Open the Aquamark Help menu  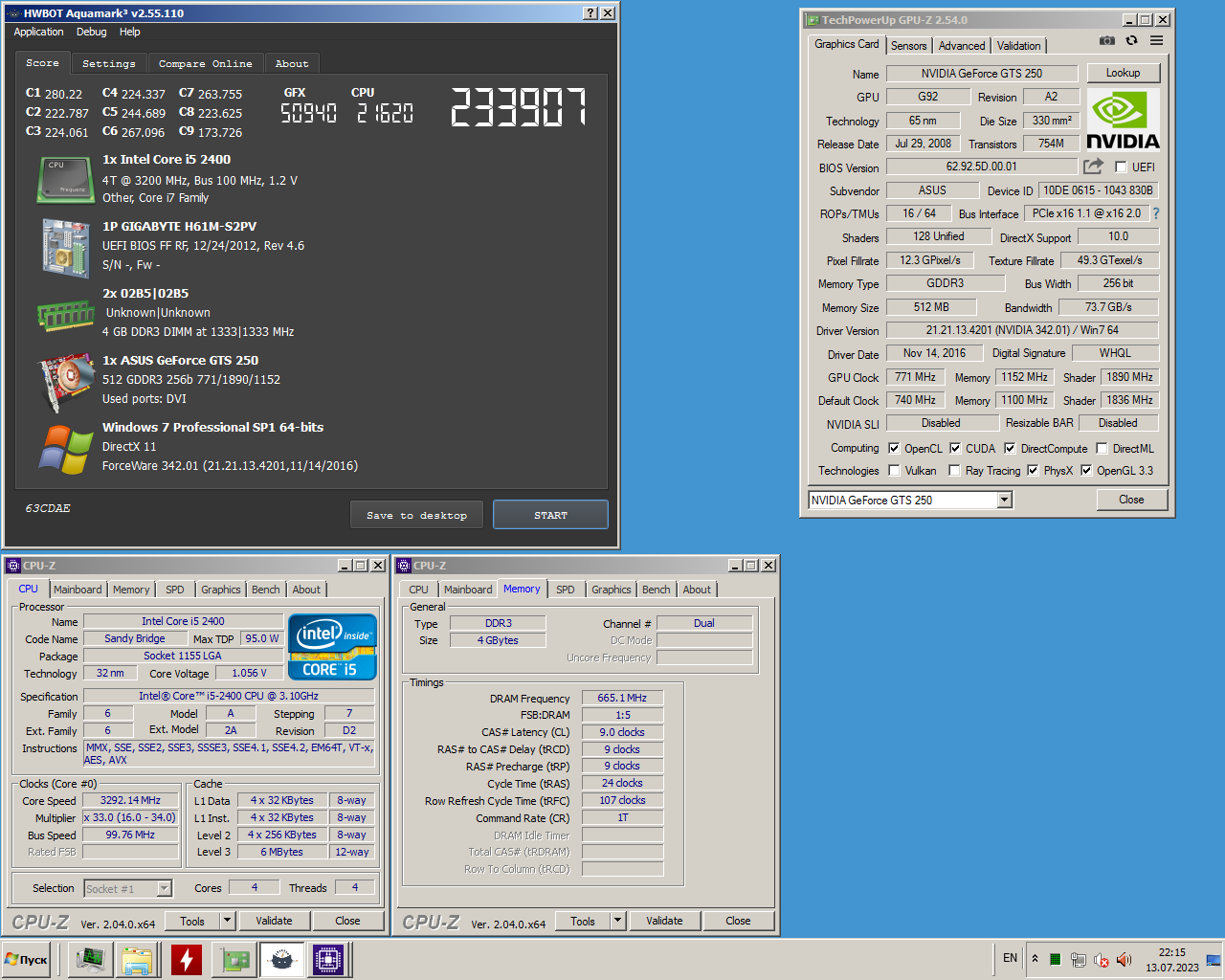coord(130,32)
